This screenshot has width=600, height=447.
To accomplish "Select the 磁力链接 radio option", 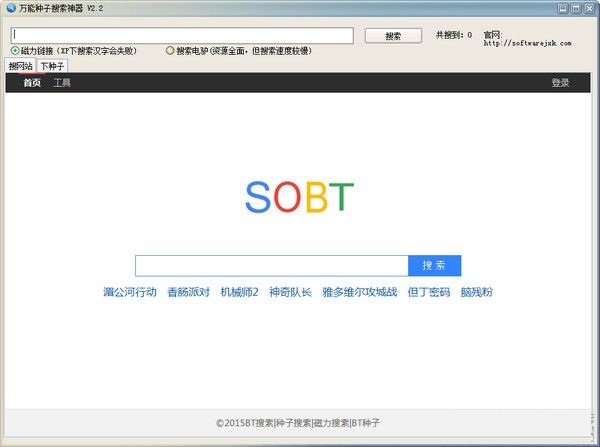I will (15, 51).
